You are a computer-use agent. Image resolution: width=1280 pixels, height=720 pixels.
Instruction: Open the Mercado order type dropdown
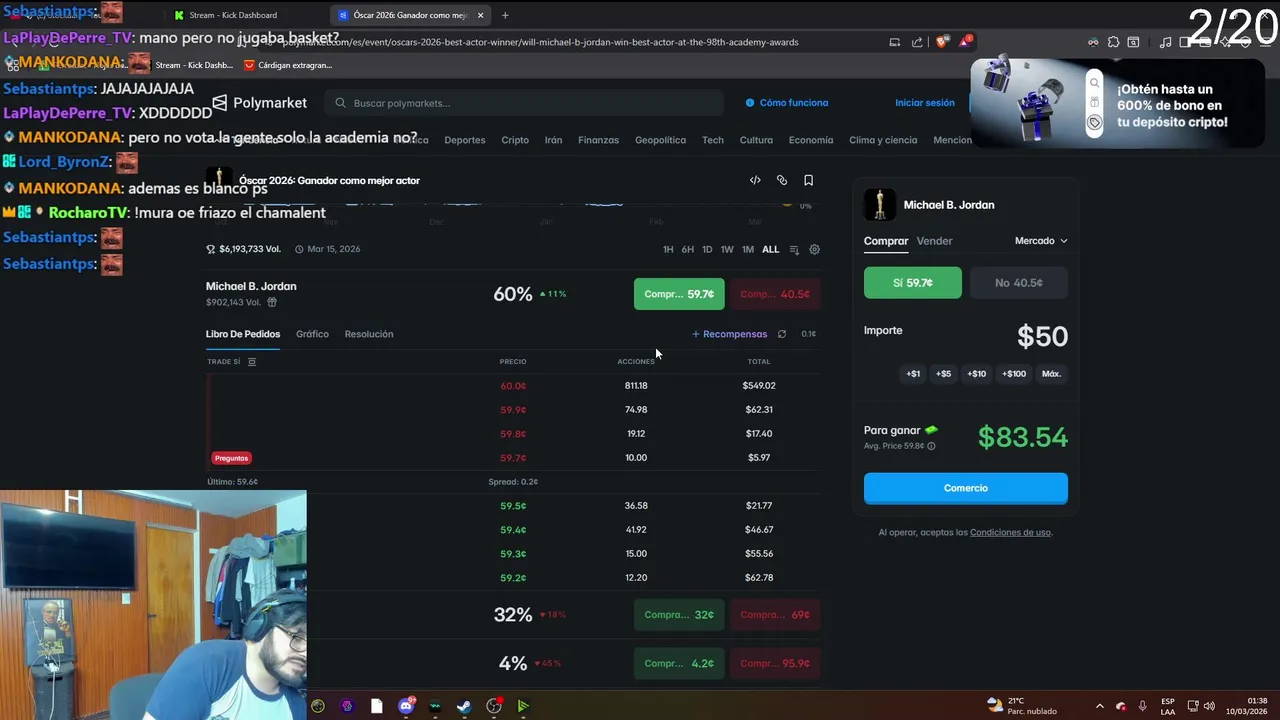point(1041,241)
